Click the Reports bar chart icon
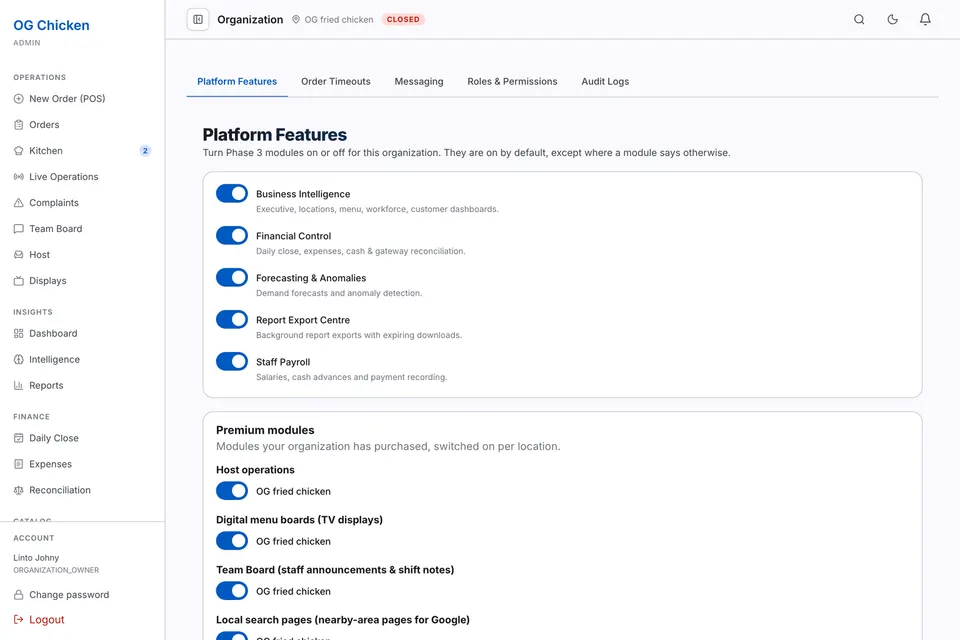Viewport: 960px width, 640px height. point(18,386)
